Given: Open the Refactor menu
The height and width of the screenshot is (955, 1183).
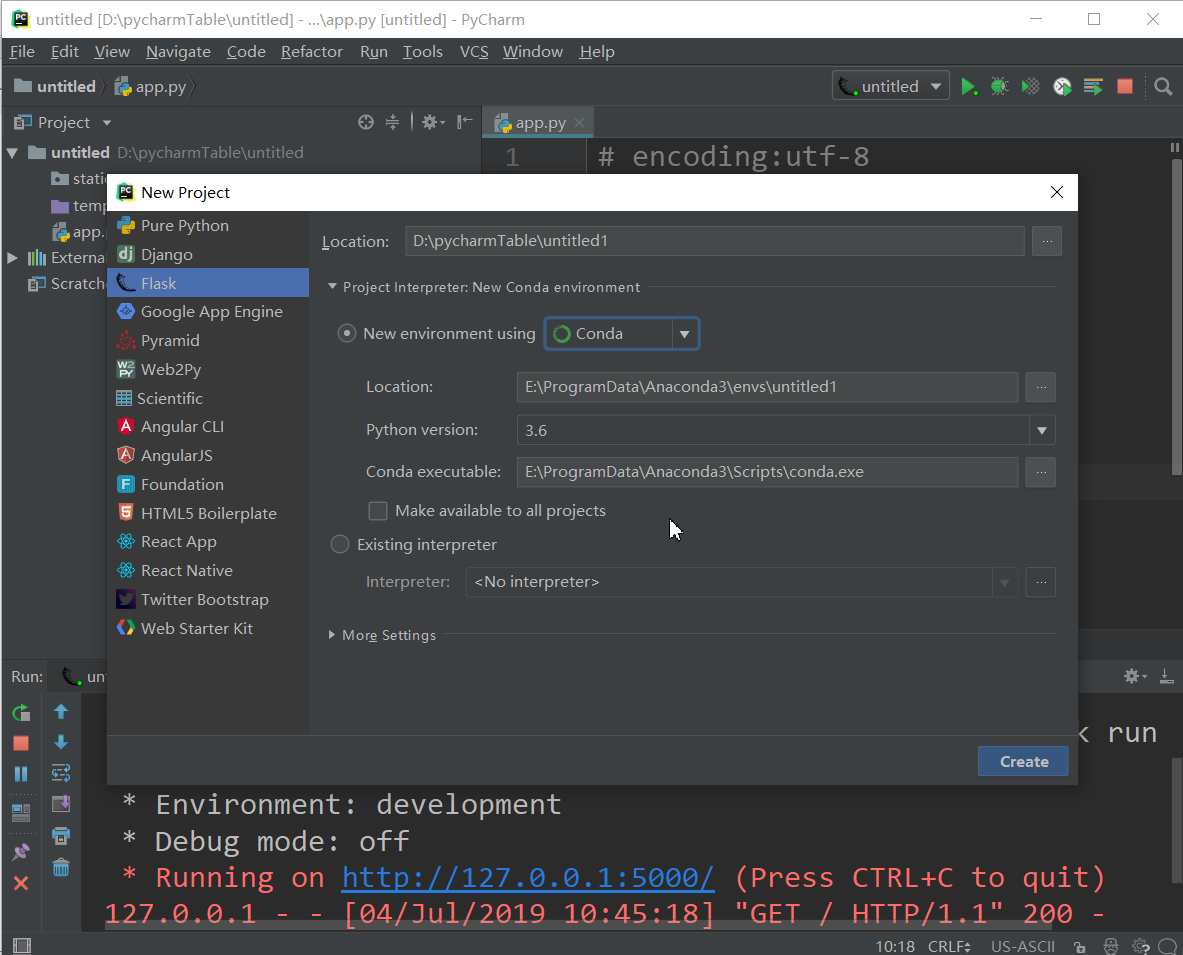Looking at the screenshot, I should tap(312, 52).
